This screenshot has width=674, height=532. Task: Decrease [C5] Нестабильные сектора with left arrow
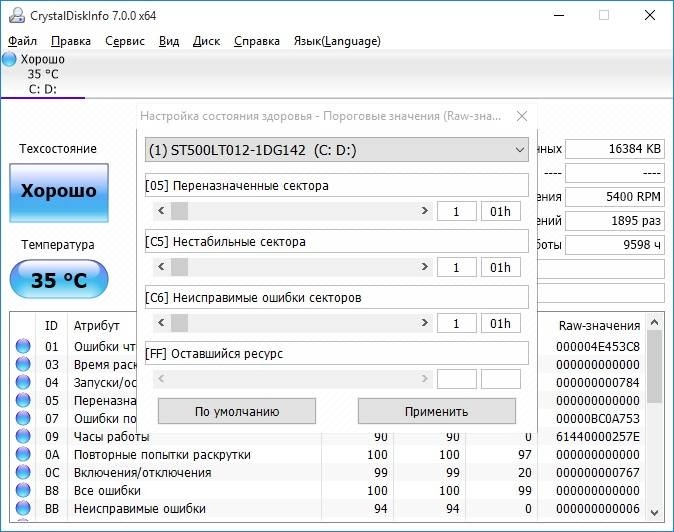pyautogui.click(x=161, y=266)
